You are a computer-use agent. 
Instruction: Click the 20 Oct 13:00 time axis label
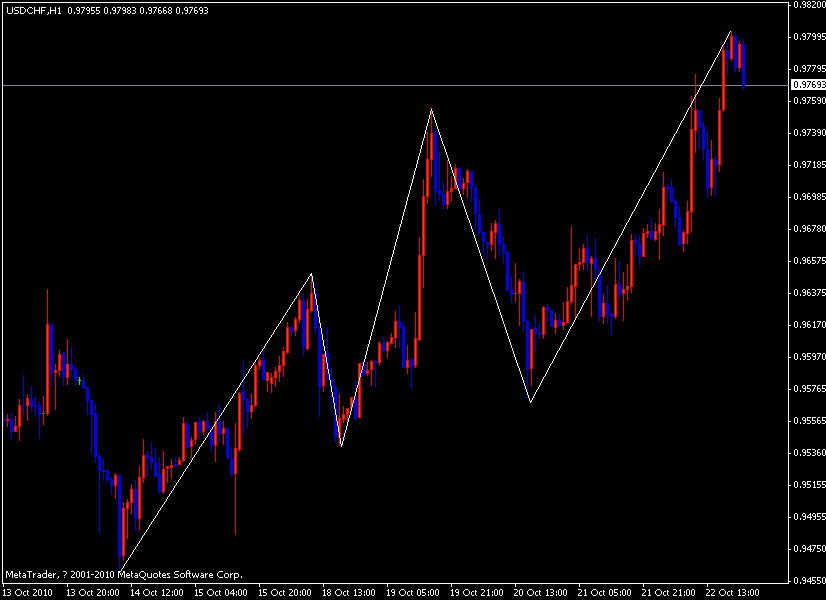(541, 593)
